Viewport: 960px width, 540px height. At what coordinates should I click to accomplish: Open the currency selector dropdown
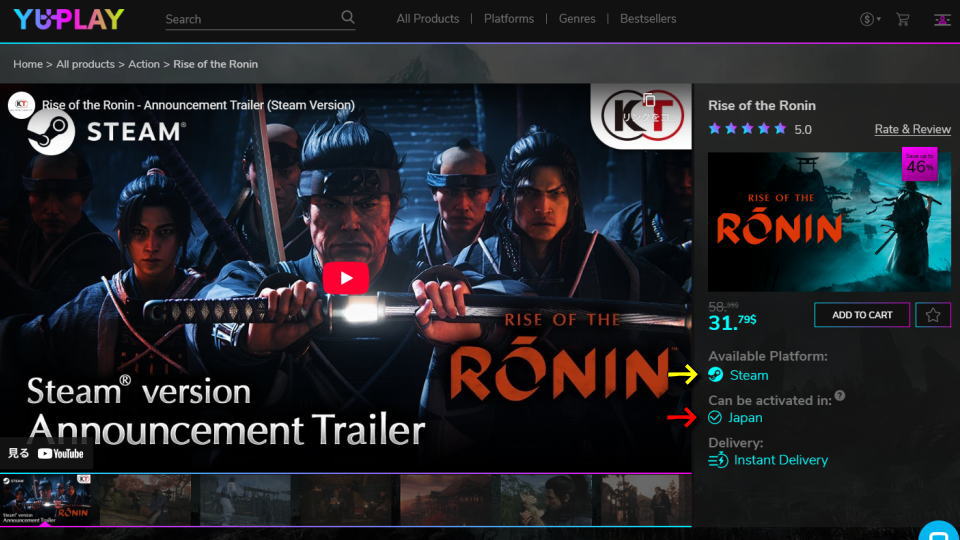[x=870, y=19]
